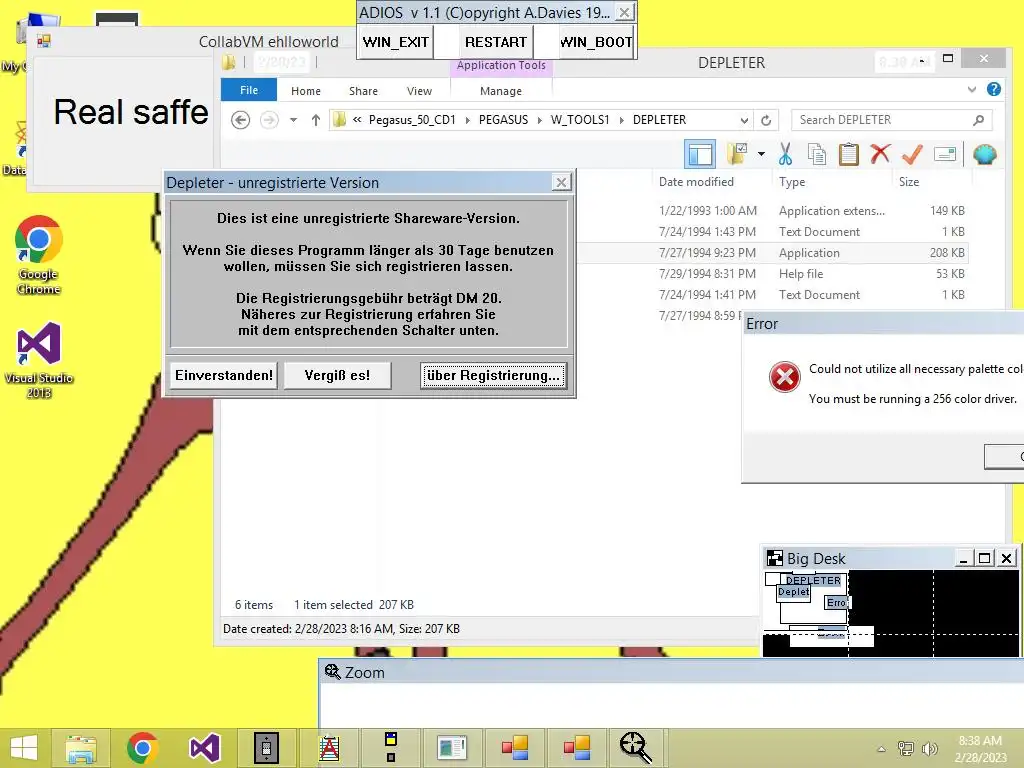Image resolution: width=1024 pixels, height=768 pixels.
Task: Open Google Chrome desktop shortcut
Action: click(x=39, y=255)
